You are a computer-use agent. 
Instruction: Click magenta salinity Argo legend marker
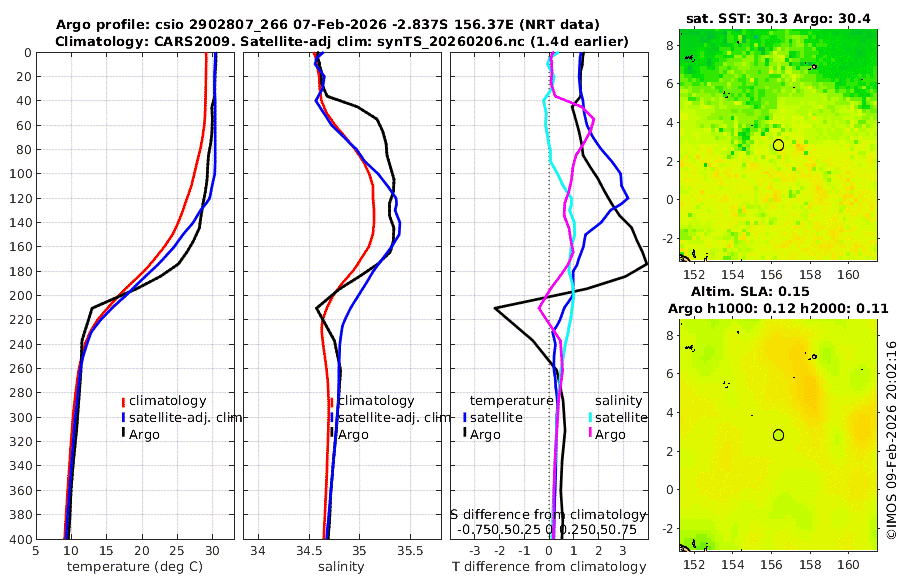pos(589,435)
